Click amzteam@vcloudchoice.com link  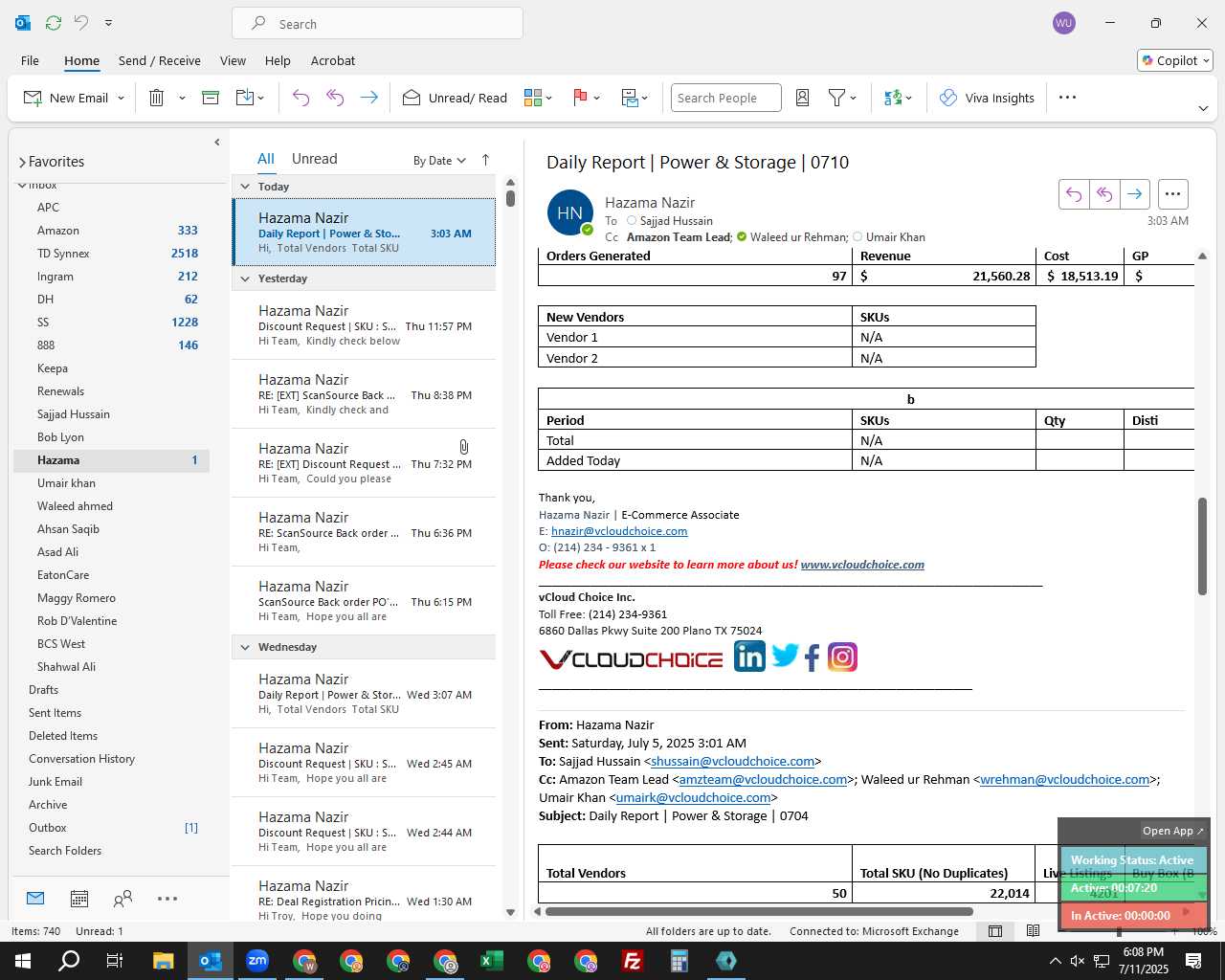[763, 779]
